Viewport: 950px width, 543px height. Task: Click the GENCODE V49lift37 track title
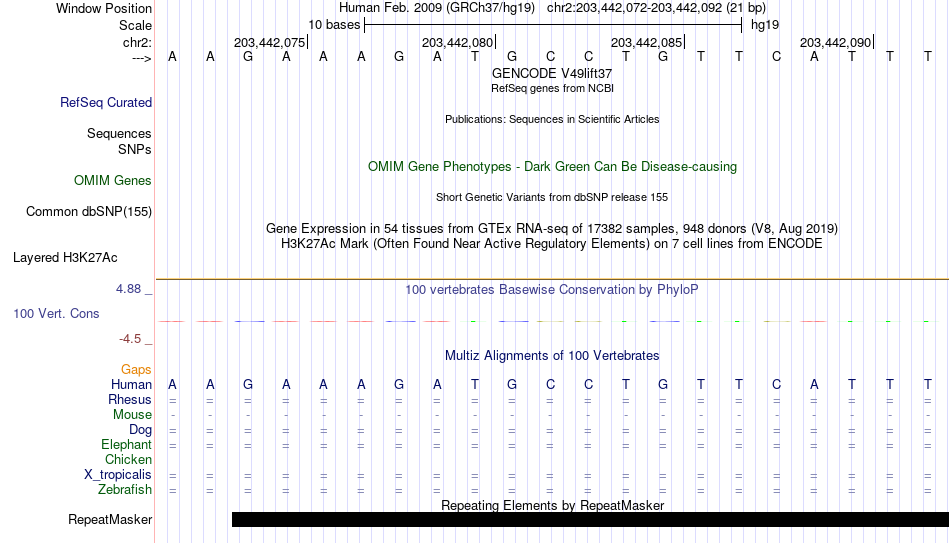pos(552,73)
